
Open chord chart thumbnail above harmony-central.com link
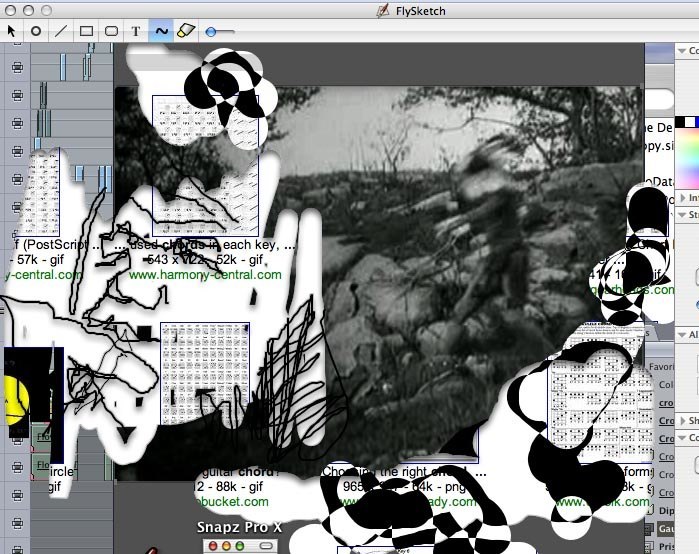[206, 166]
